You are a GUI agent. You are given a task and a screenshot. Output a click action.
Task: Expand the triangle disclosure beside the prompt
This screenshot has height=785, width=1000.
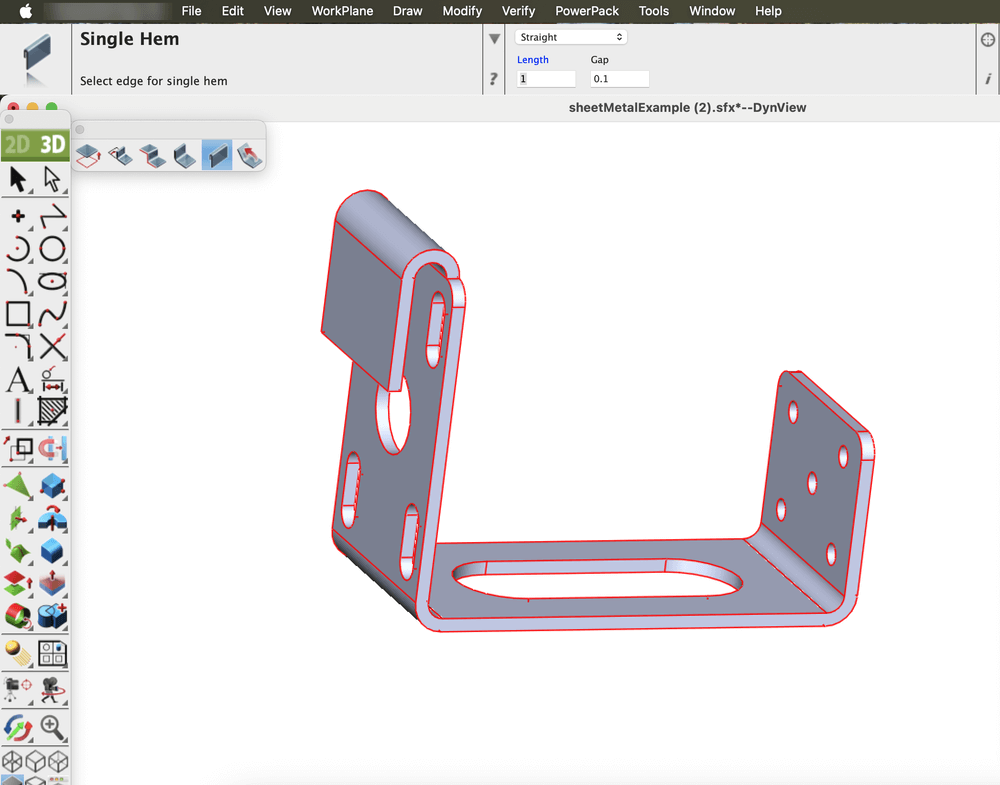click(494, 39)
